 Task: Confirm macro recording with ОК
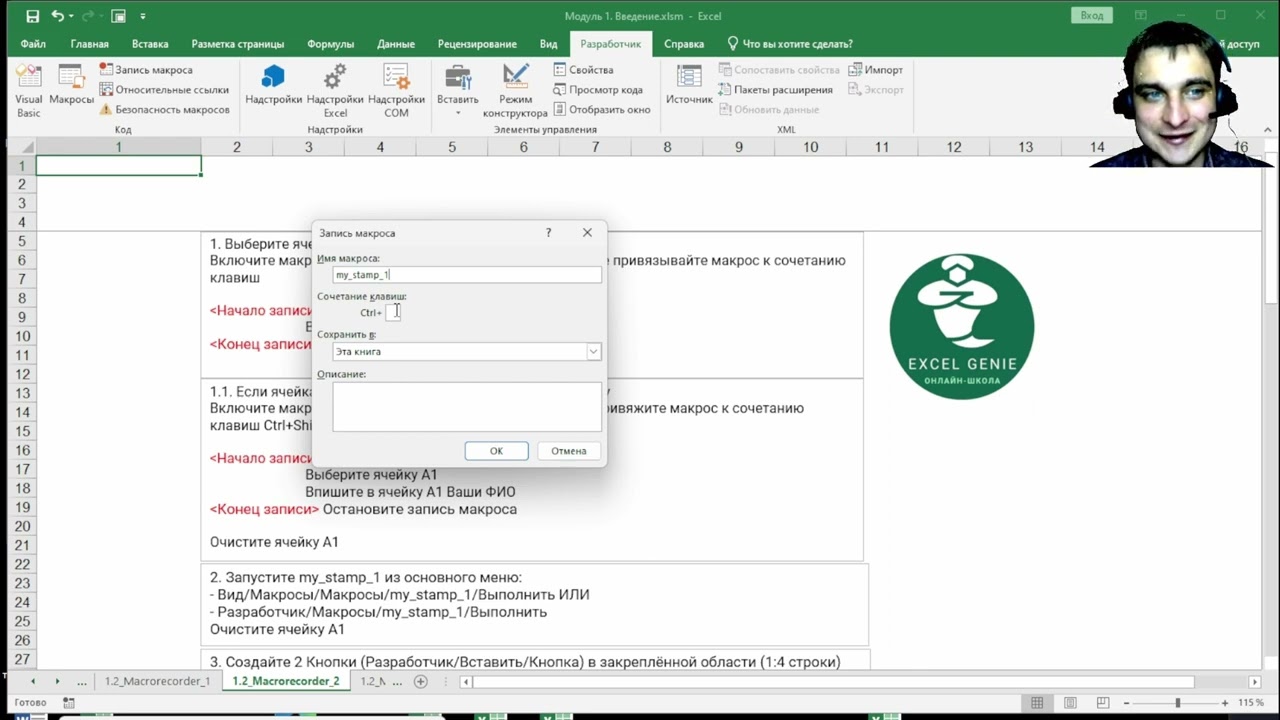click(496, 451)
